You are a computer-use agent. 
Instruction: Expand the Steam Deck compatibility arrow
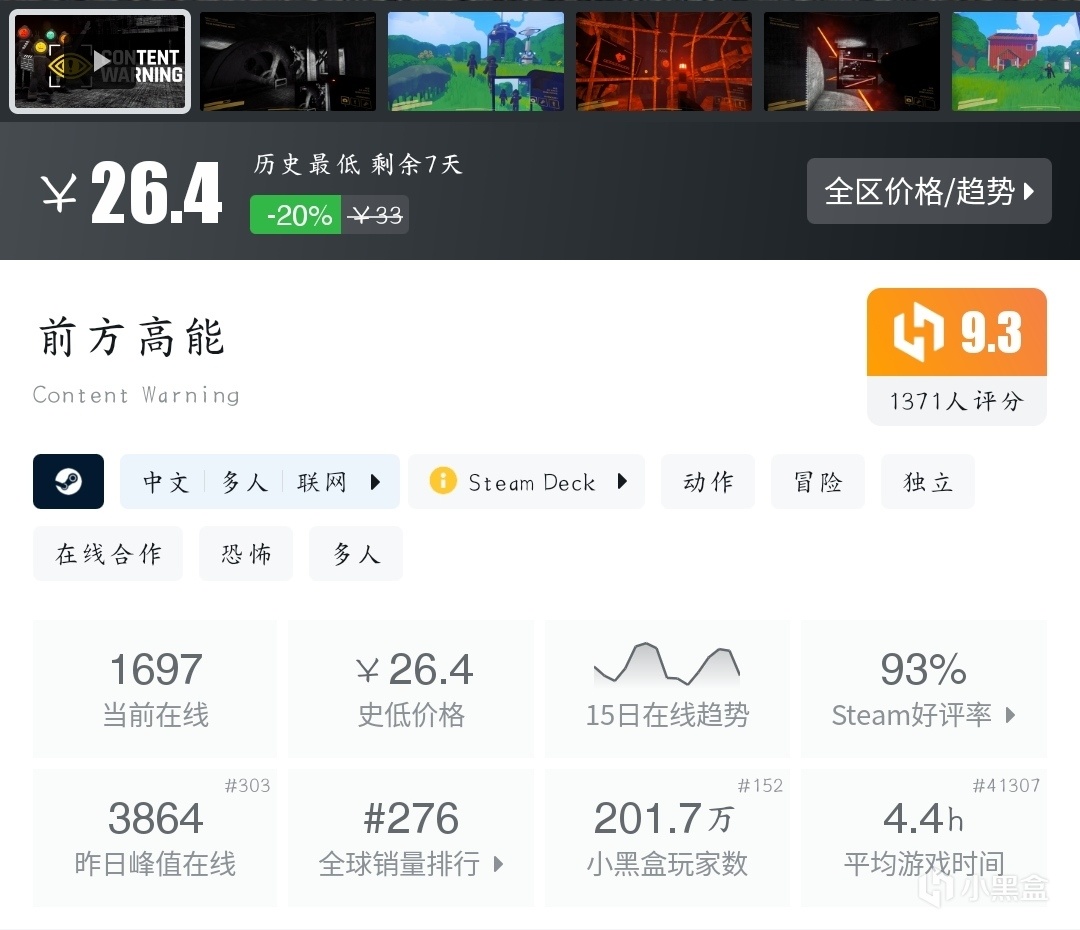(623, 481)
